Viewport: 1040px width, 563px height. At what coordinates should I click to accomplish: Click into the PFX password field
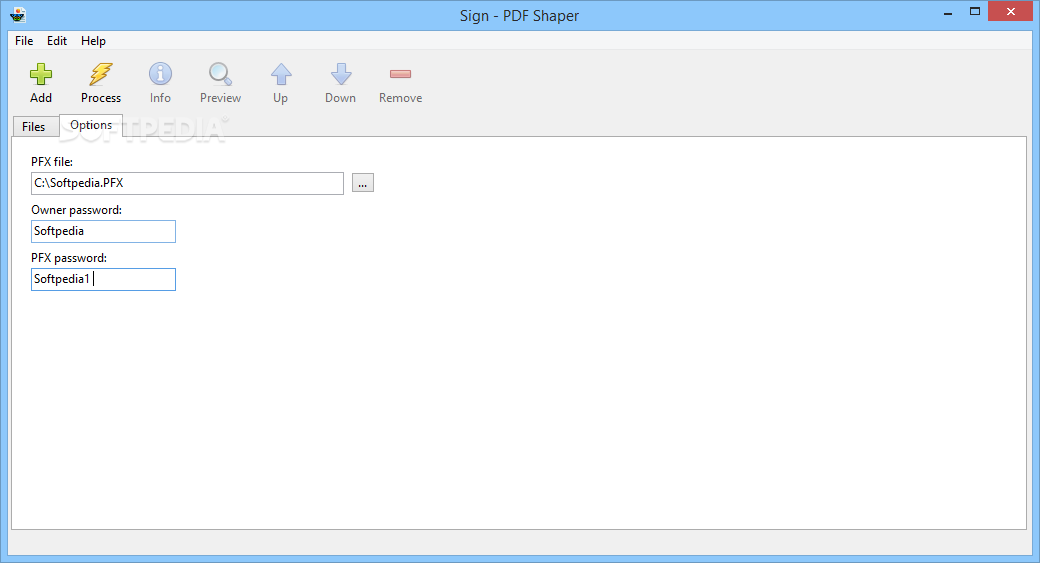coord(103,279)
